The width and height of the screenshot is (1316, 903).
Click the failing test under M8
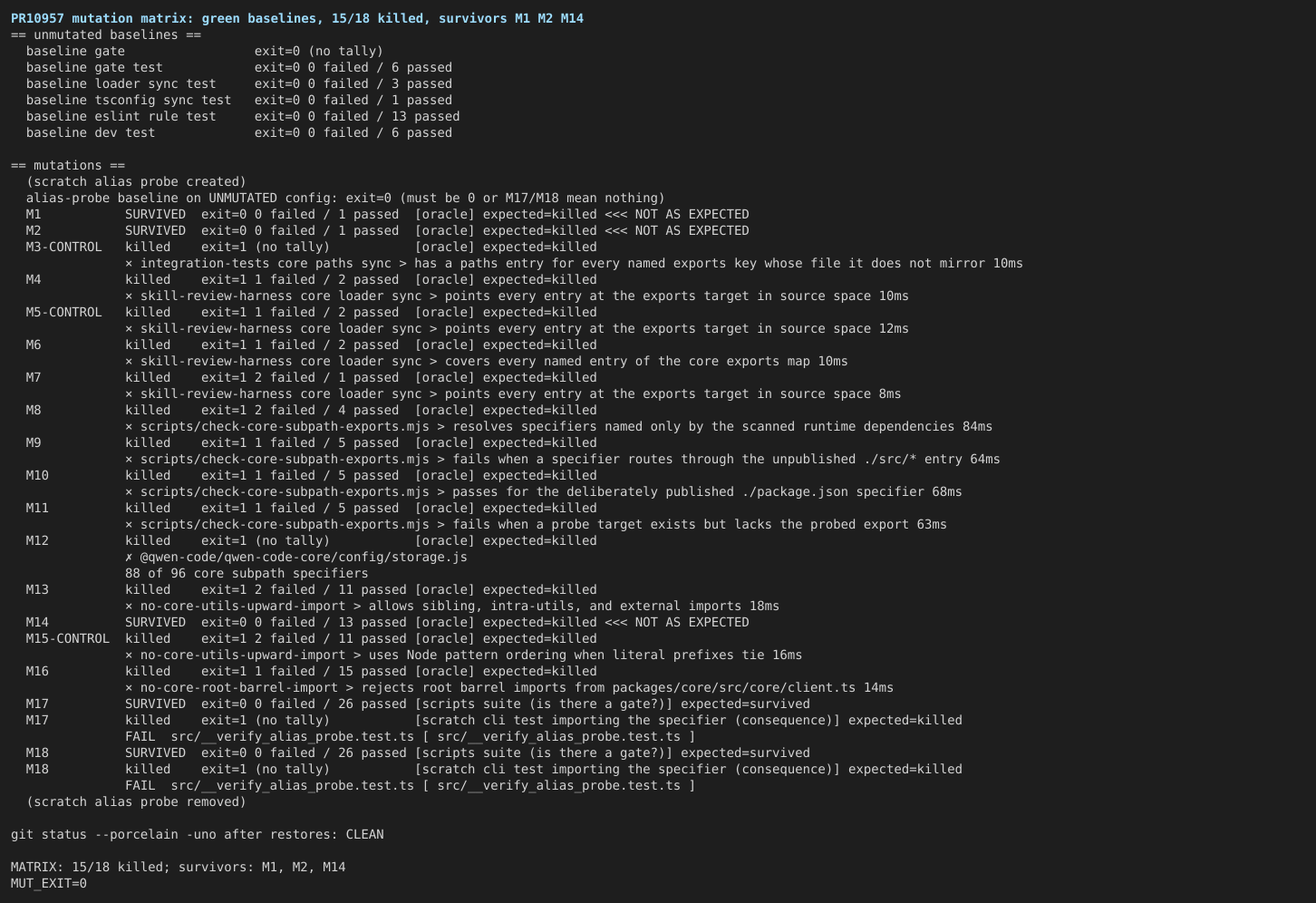tap(559, 426)
